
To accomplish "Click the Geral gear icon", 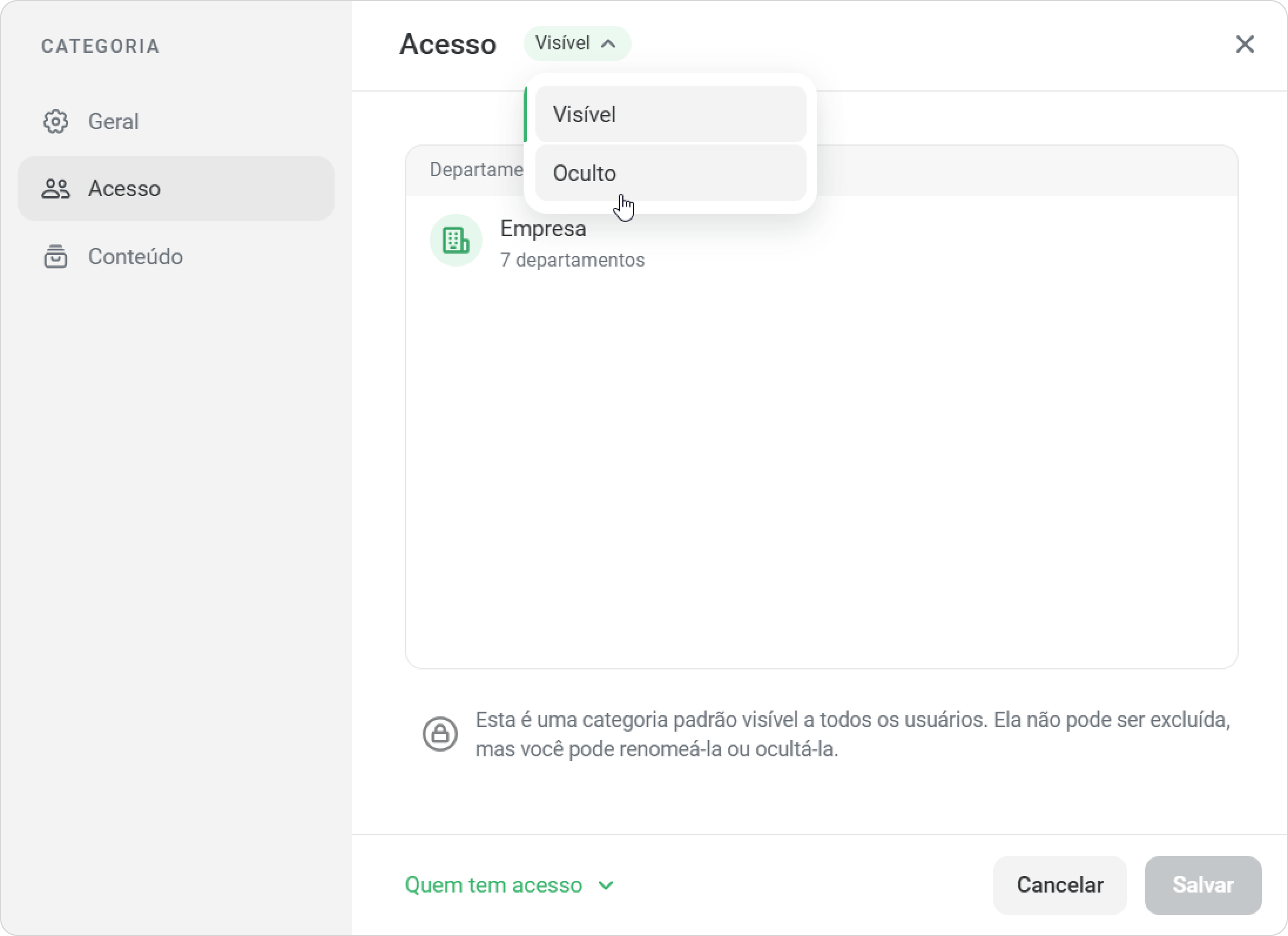I will point(56,122).
